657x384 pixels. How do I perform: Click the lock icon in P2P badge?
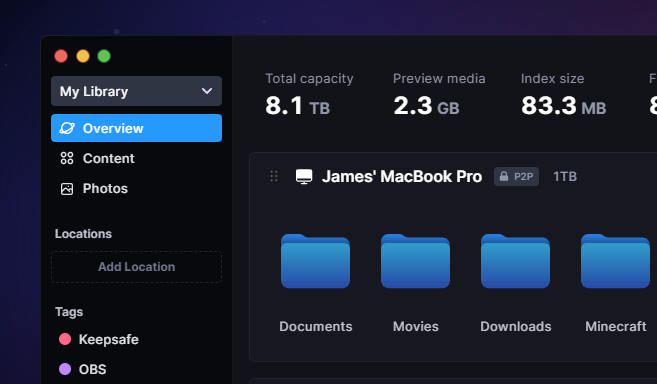point(504,176)
